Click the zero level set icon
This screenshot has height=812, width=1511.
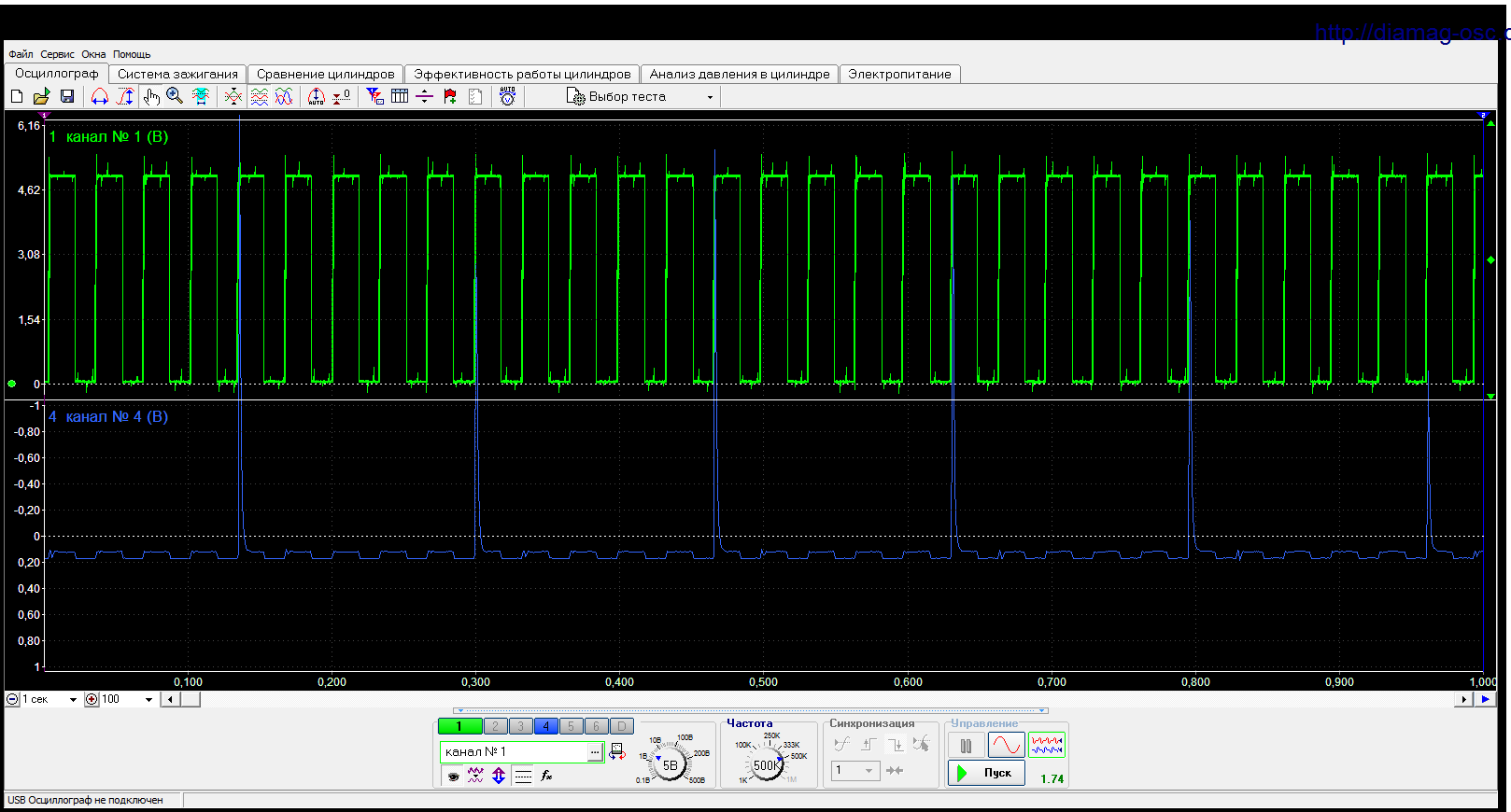pyautogui.click(x=342, y=96)
